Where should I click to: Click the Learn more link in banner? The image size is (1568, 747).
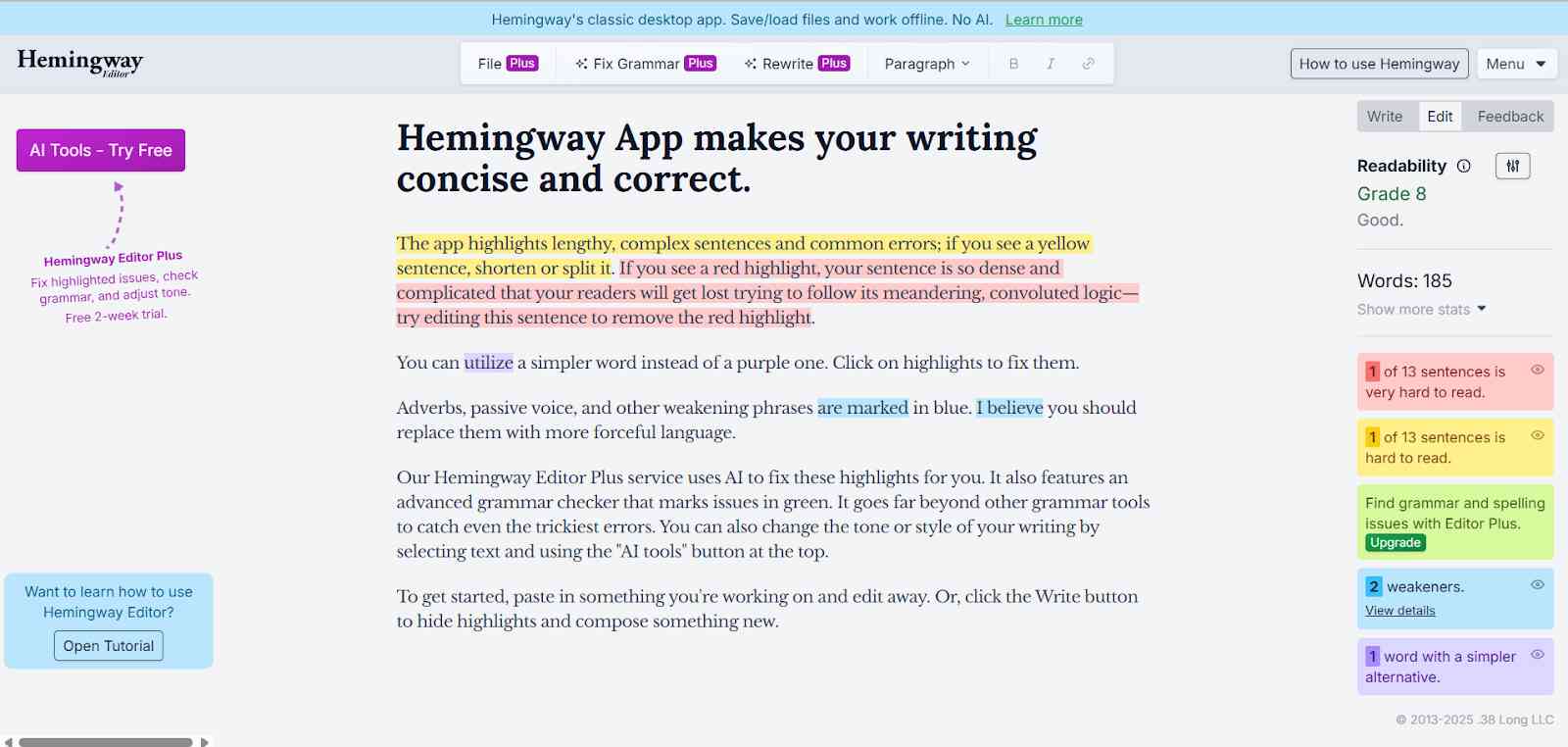click(1044, 20)
